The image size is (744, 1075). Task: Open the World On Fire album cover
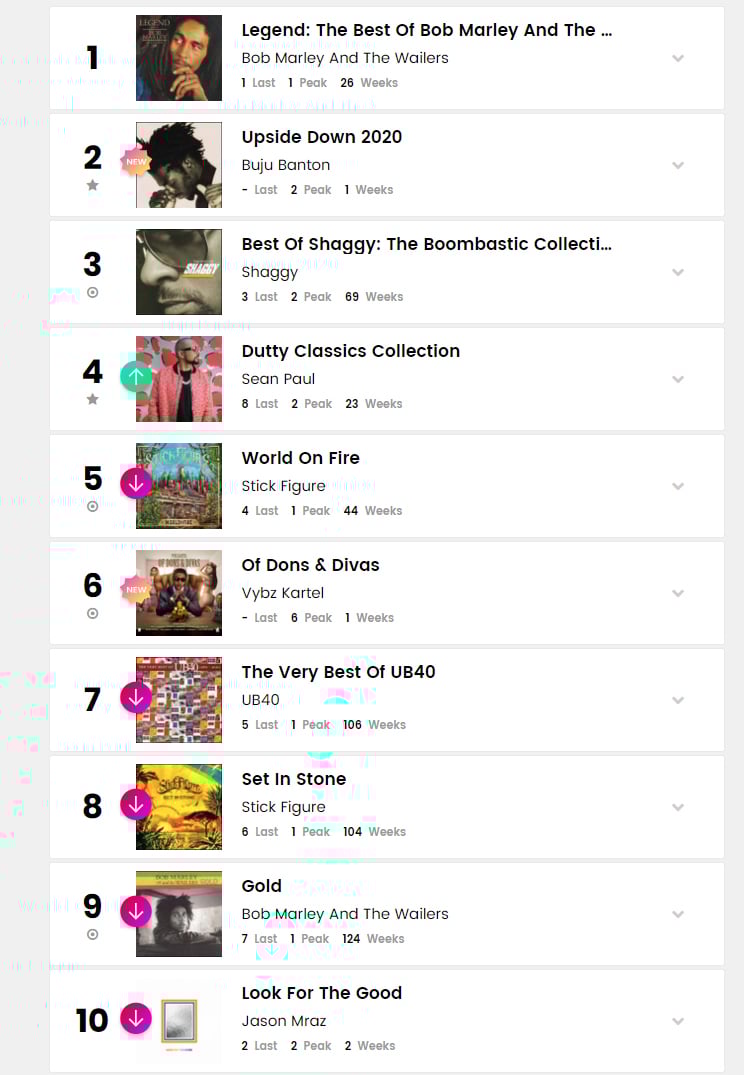(x=179, y=486)
